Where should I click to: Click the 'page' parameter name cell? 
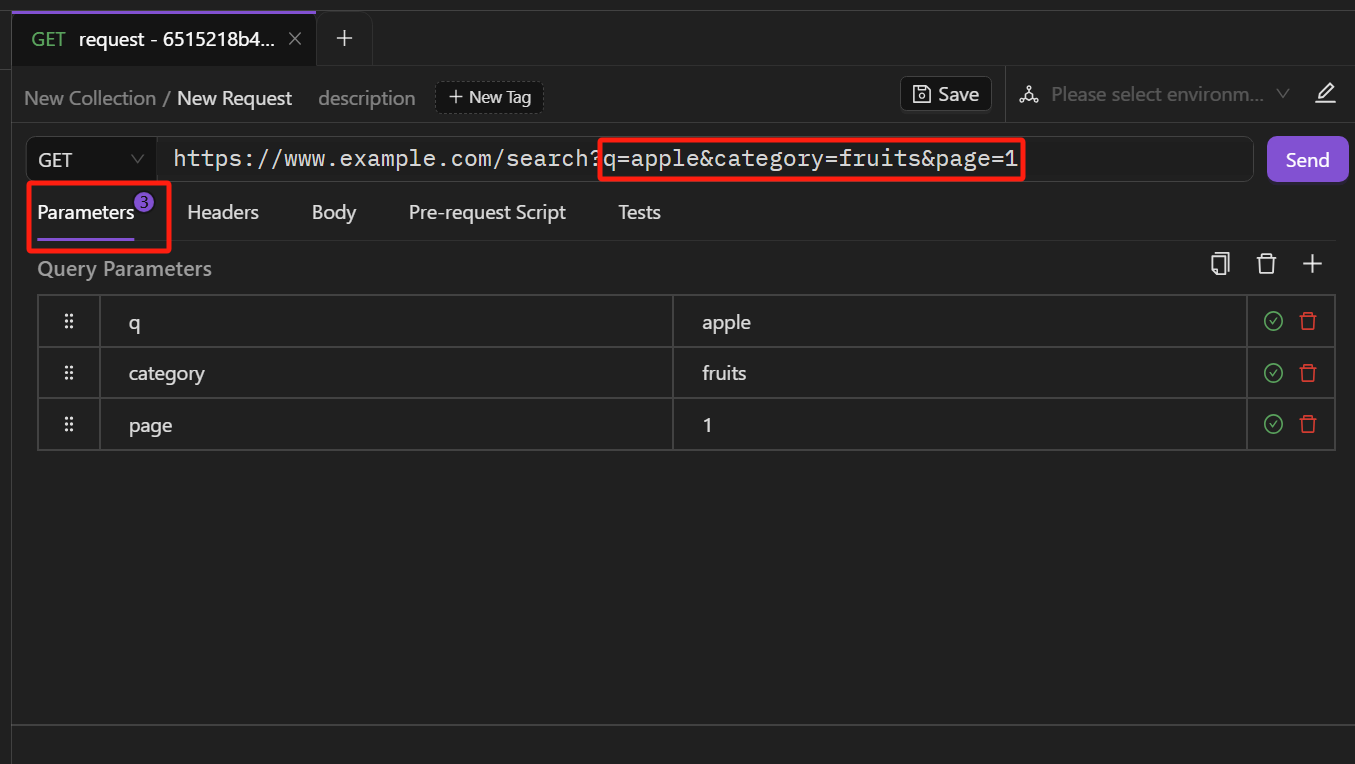(386, 425)
